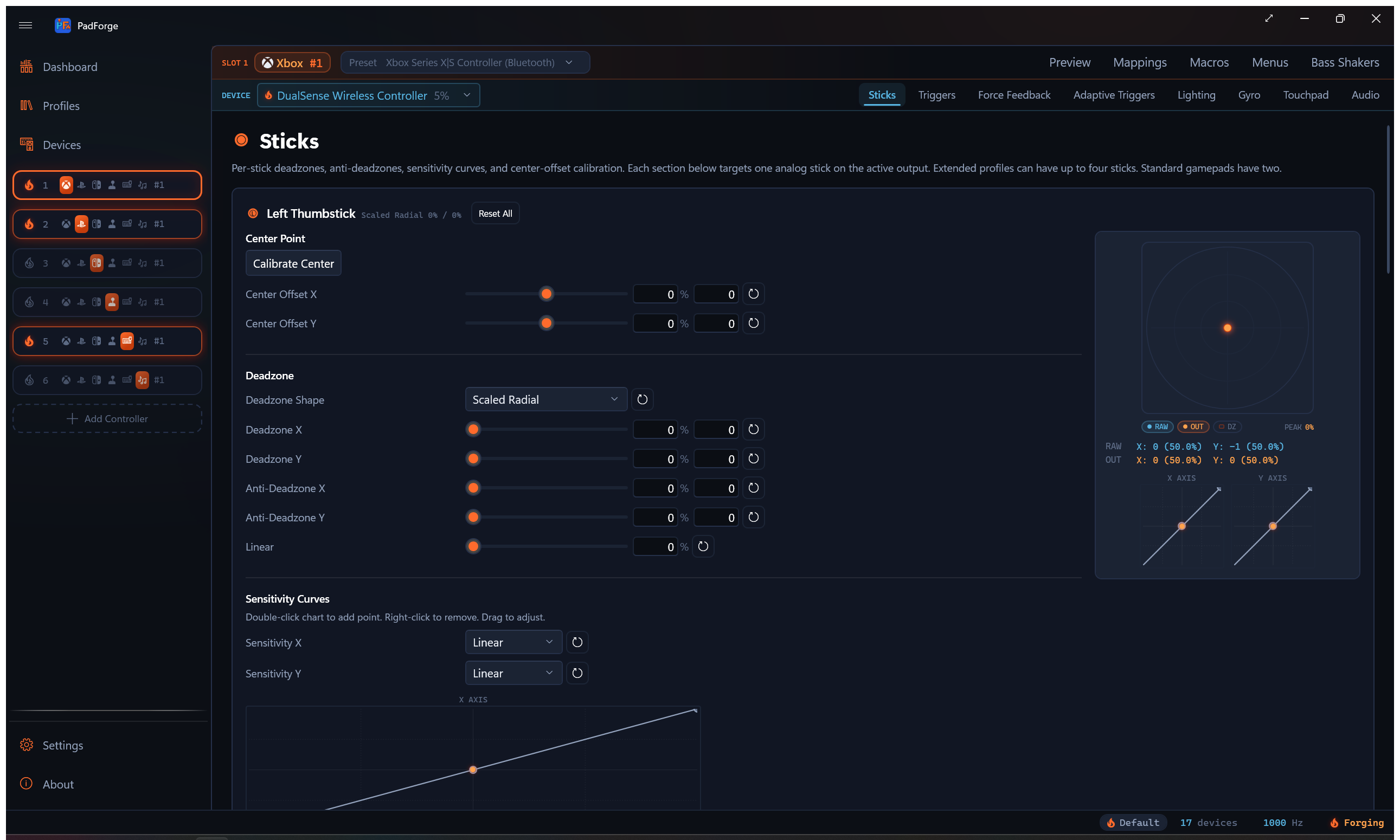Select Xbox type in slot 3 row

coord(66,263)
